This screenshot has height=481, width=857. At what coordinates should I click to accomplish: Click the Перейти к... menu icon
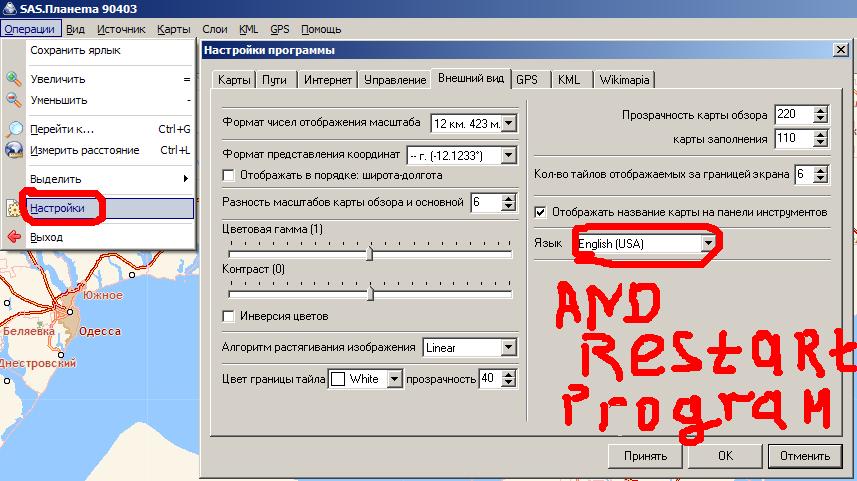[14, 129]
